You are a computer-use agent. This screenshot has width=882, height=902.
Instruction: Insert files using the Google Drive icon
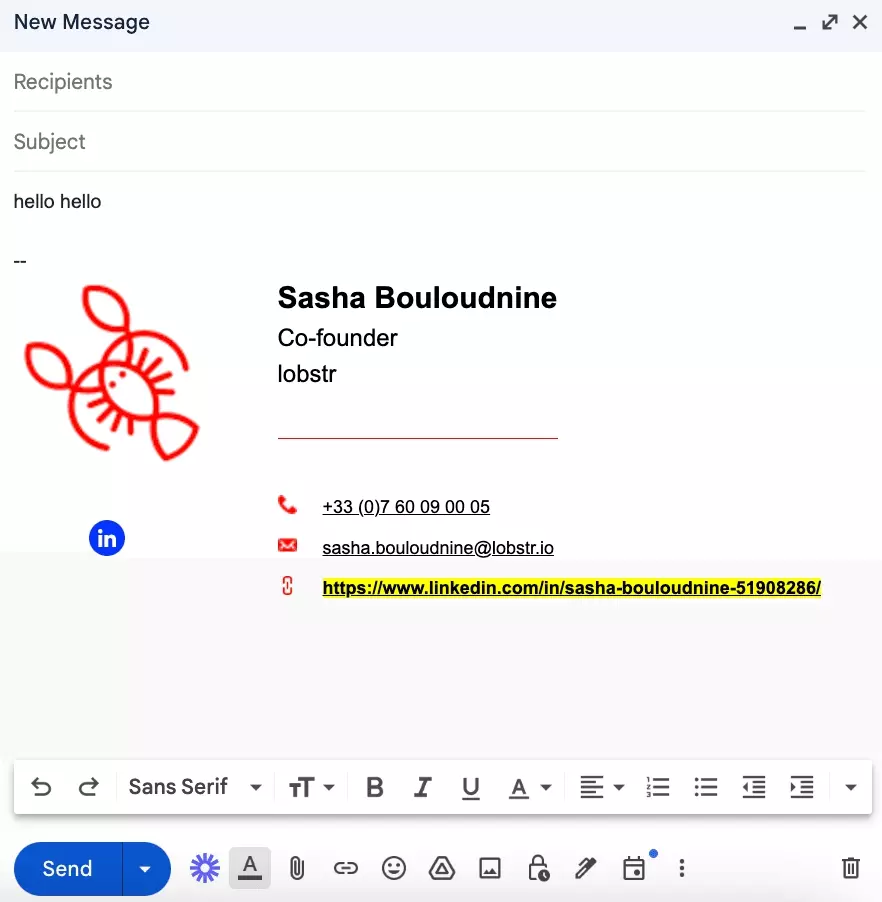(442, 868)
